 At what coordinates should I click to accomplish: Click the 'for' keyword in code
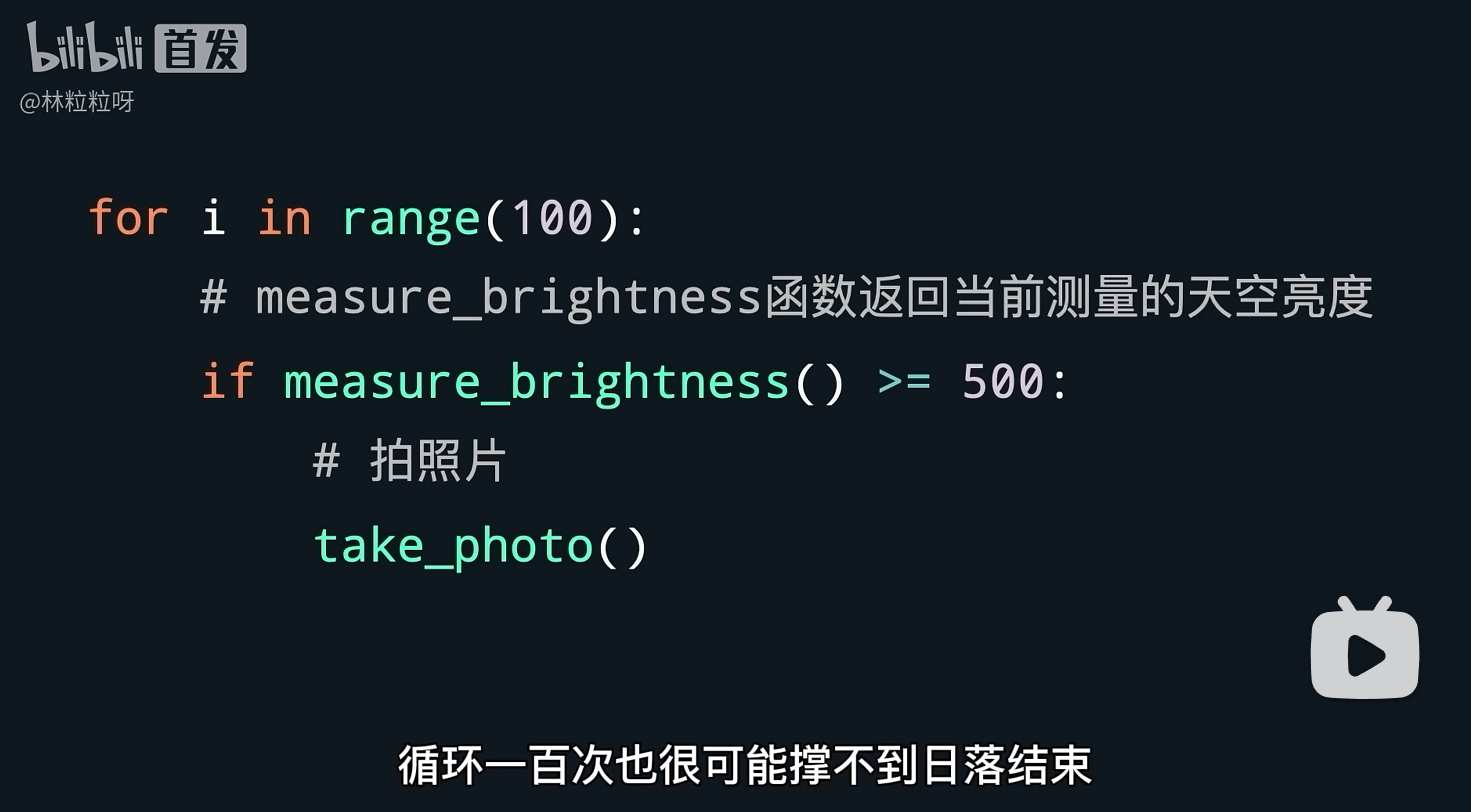click(128, 217)
